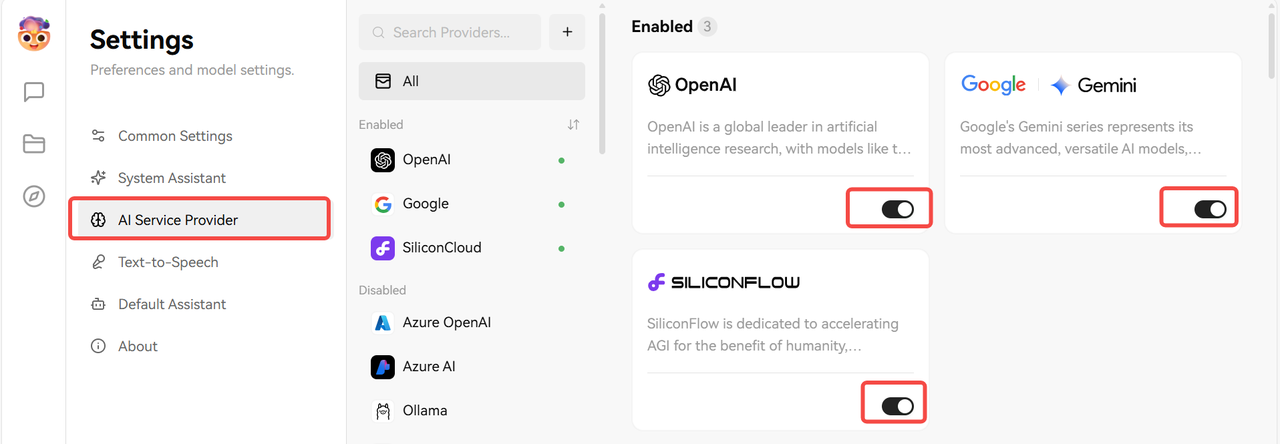This screenshot has width=1280, height=444.
Task: Open the folder icon in left sidebar
Action: point(34,144)
